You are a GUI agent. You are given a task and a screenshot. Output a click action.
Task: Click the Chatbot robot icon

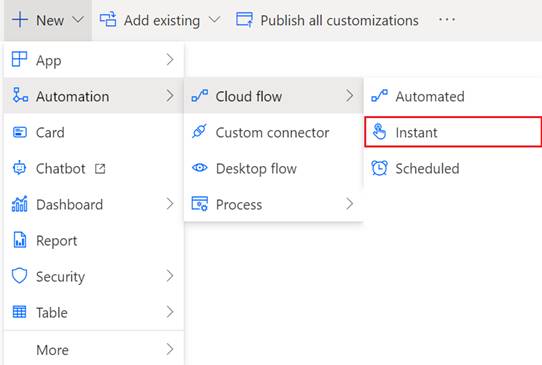(19, 168)
